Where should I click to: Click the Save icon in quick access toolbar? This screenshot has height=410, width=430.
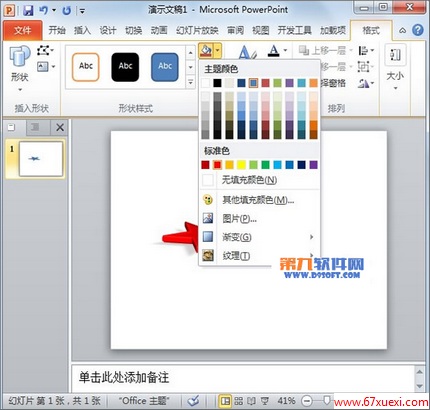(x=28, y=11)
